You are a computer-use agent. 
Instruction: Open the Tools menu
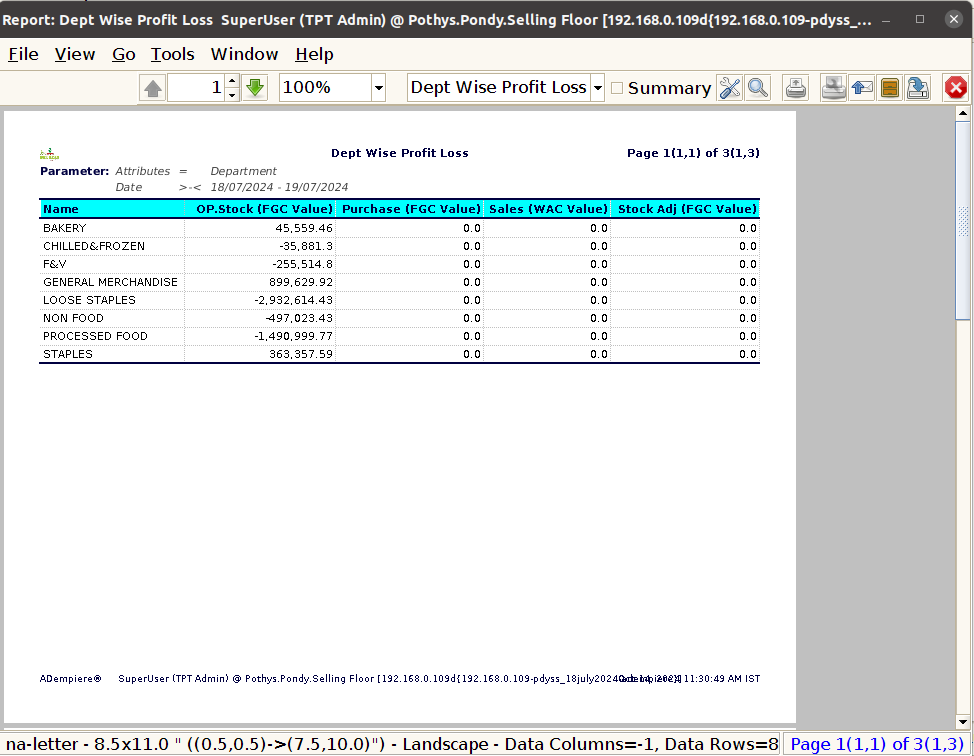pyautogui.click(x=172, y=55)
